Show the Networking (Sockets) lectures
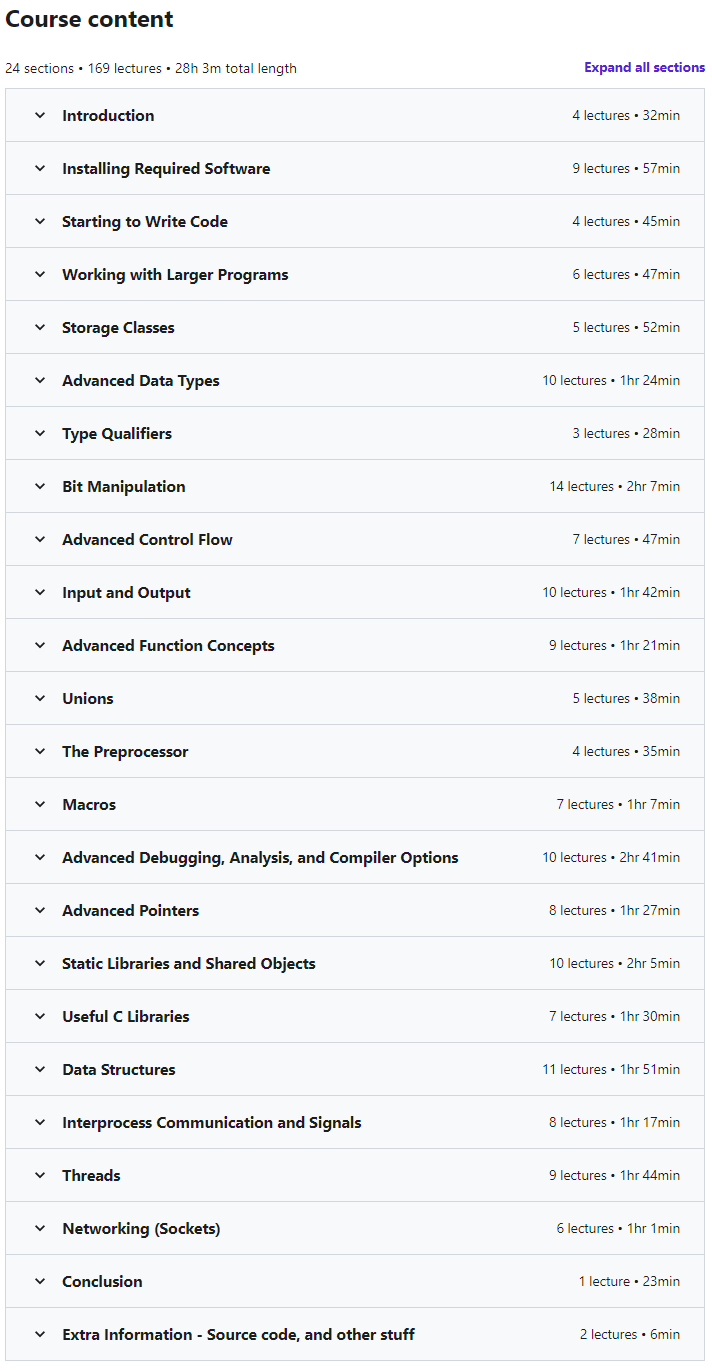Image resolution: width=712 pixels, height=1371 pixels. coord(355,1228)
